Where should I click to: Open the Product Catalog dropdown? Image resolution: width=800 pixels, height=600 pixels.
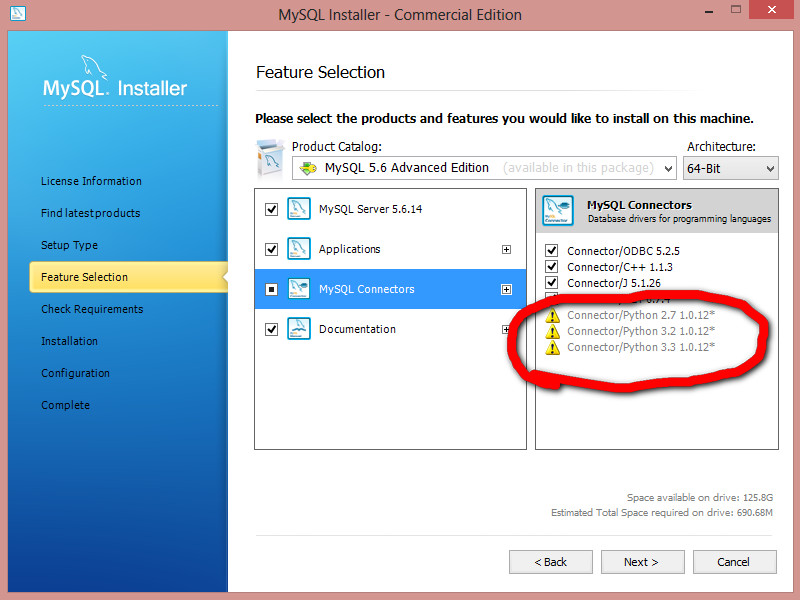(484, 168)
